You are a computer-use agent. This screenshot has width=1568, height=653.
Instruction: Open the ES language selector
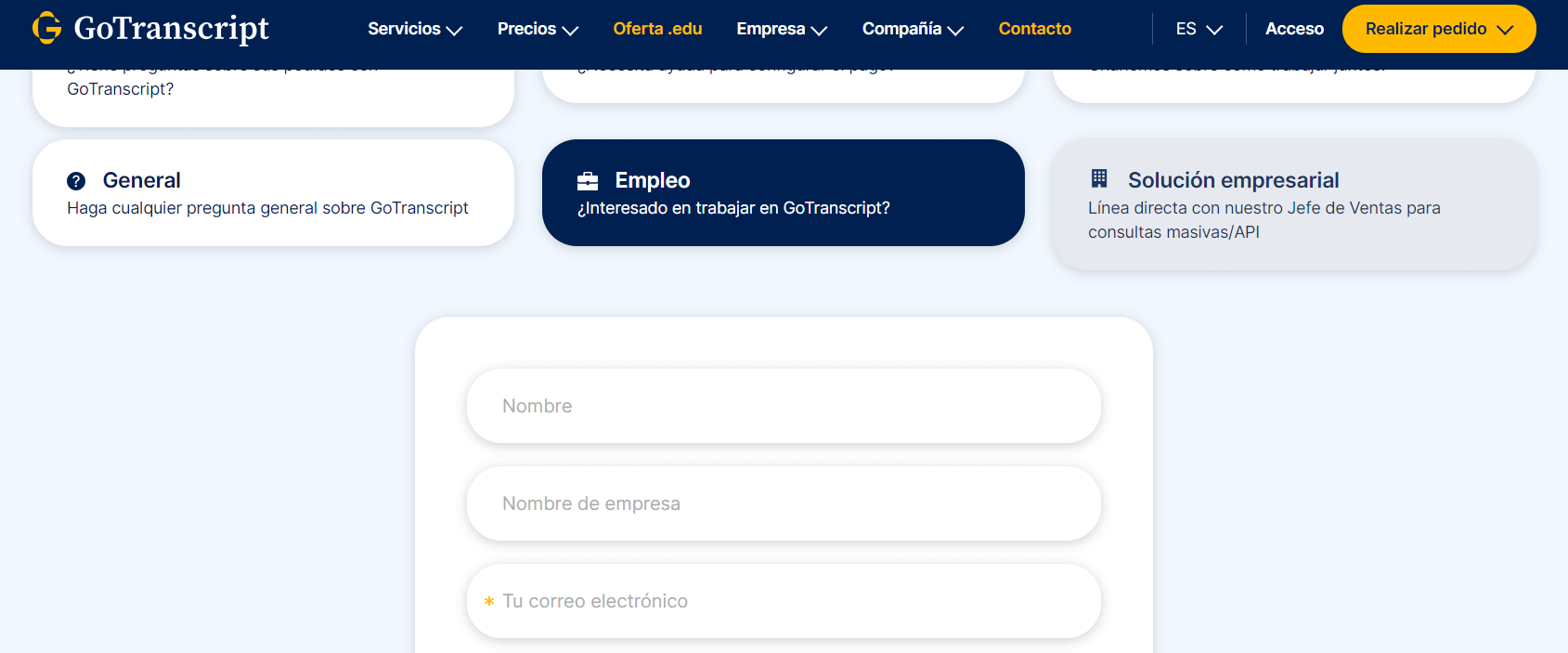(1198, 29)
